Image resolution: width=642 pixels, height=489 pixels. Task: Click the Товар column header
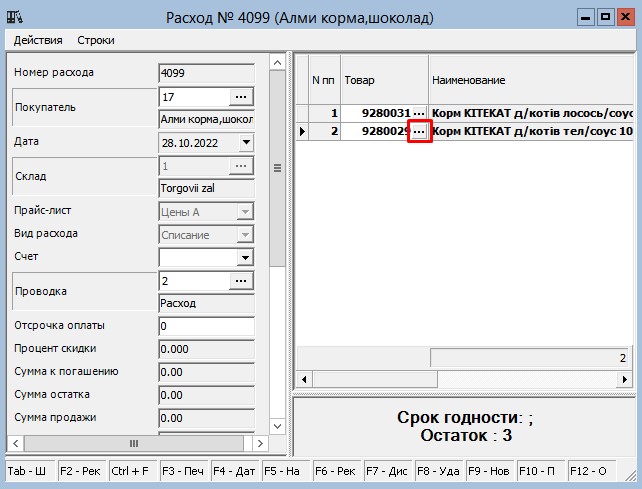point(384,79)
